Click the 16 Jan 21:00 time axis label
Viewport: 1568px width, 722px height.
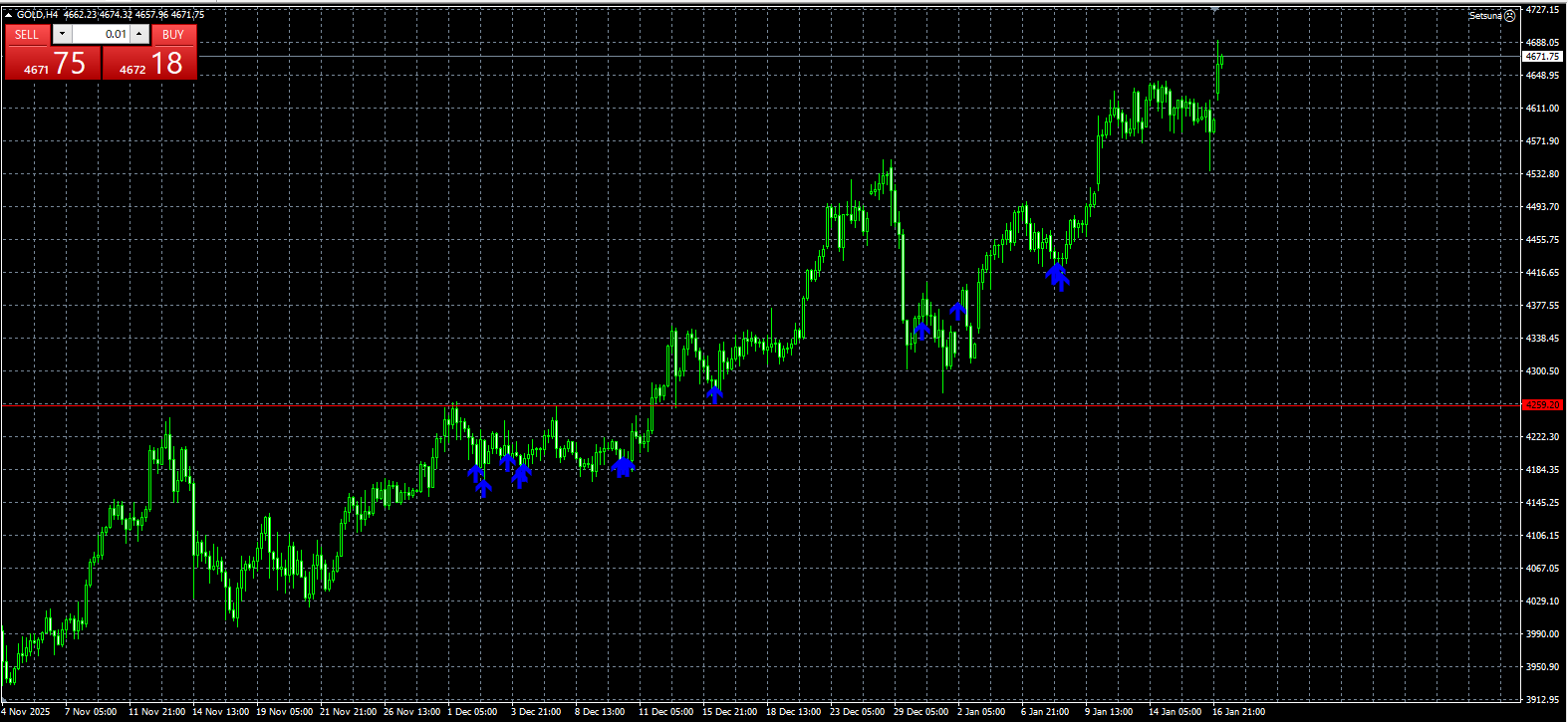1238,712
